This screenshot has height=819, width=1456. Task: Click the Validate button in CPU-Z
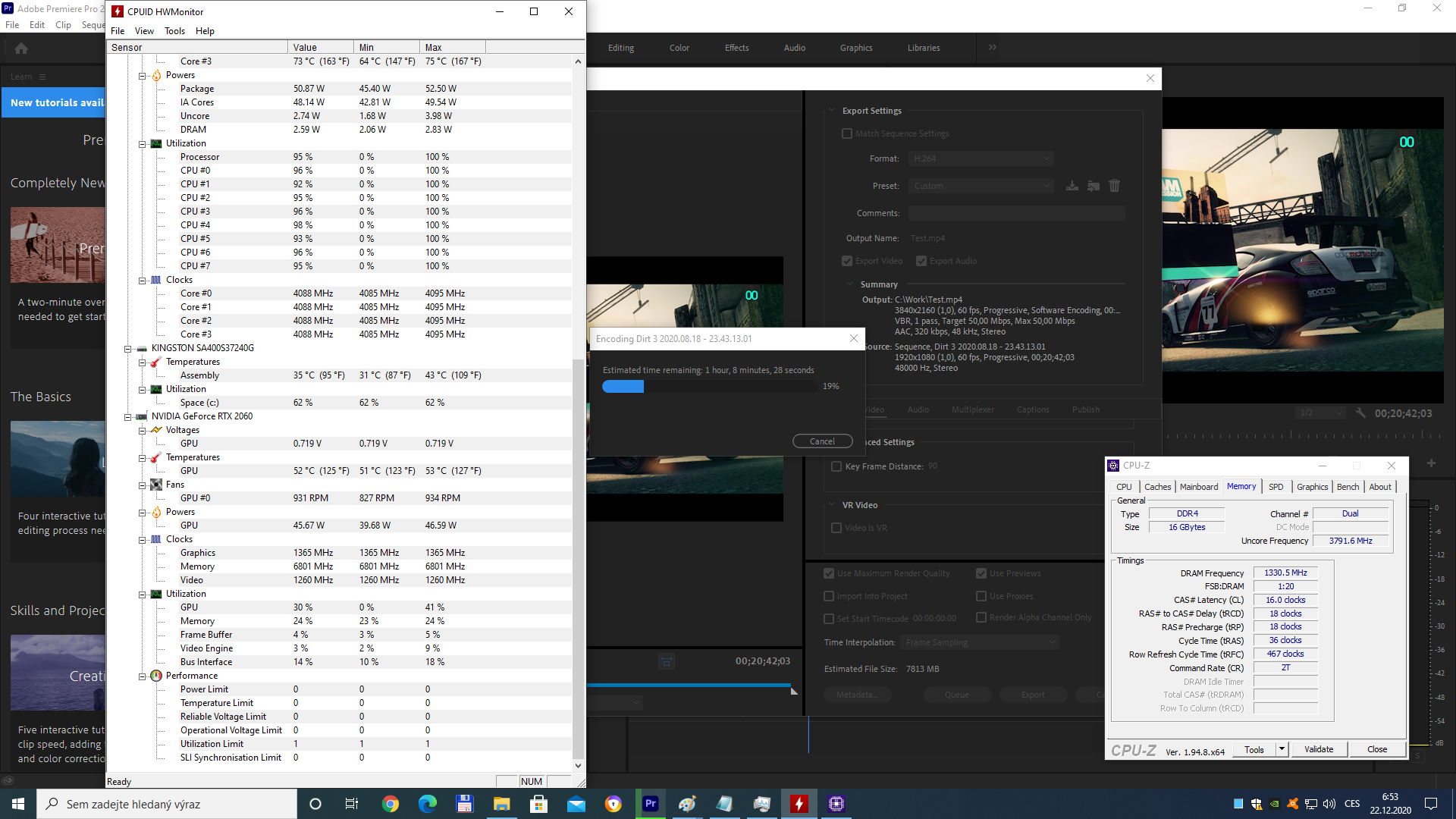(x=1319, y=749)
